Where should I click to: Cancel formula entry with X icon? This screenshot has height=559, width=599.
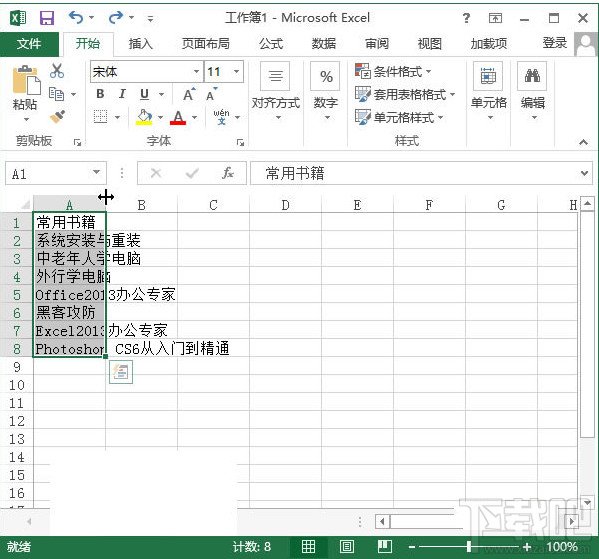[x=156, y=173]
